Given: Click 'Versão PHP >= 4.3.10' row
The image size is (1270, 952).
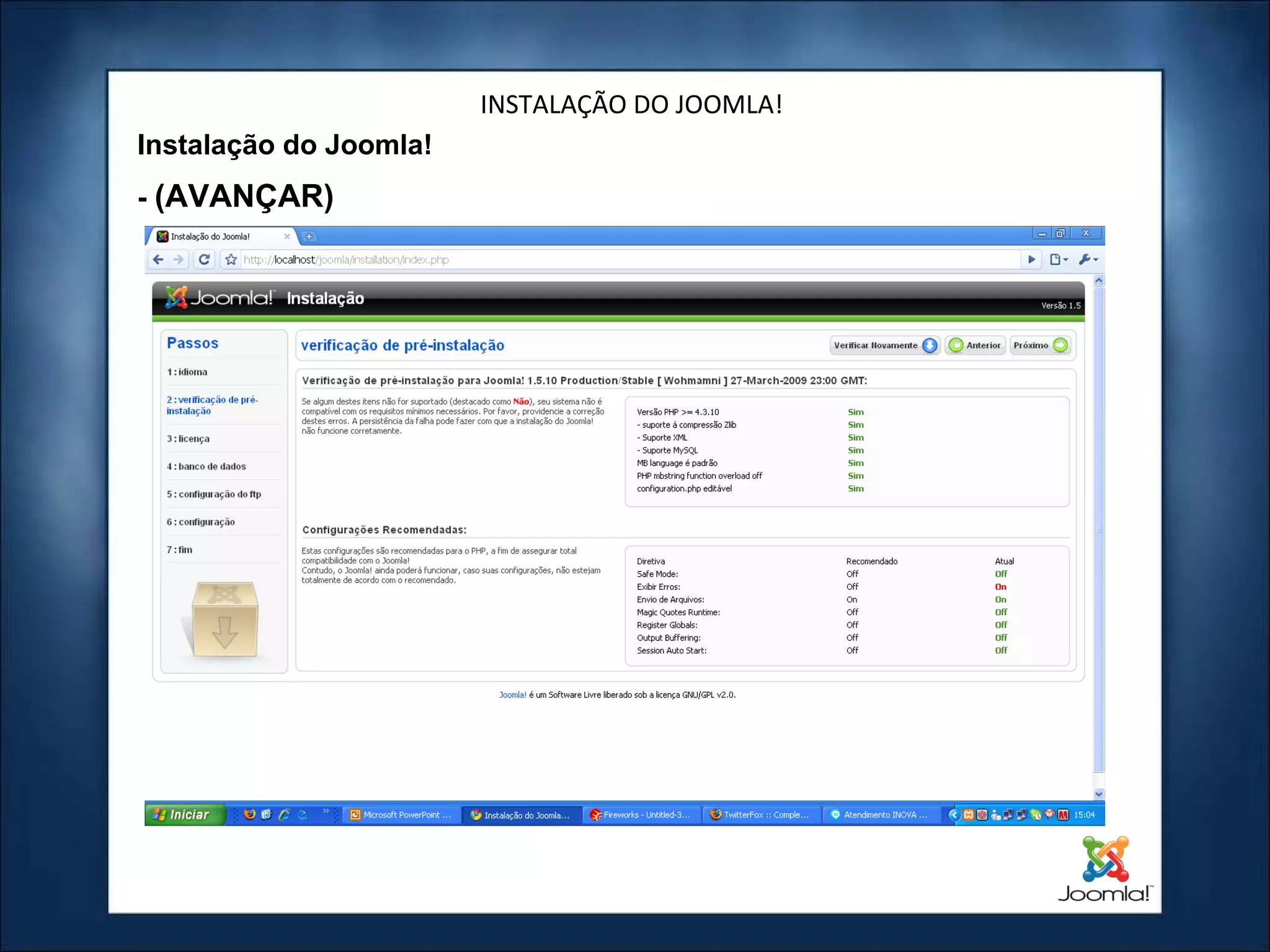Looking at the screenshot, I should point(750,412).
